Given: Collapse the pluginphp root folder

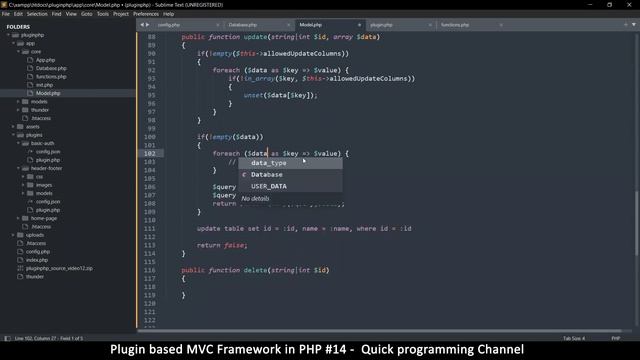Looking at the screenshot, I should 8,35.
